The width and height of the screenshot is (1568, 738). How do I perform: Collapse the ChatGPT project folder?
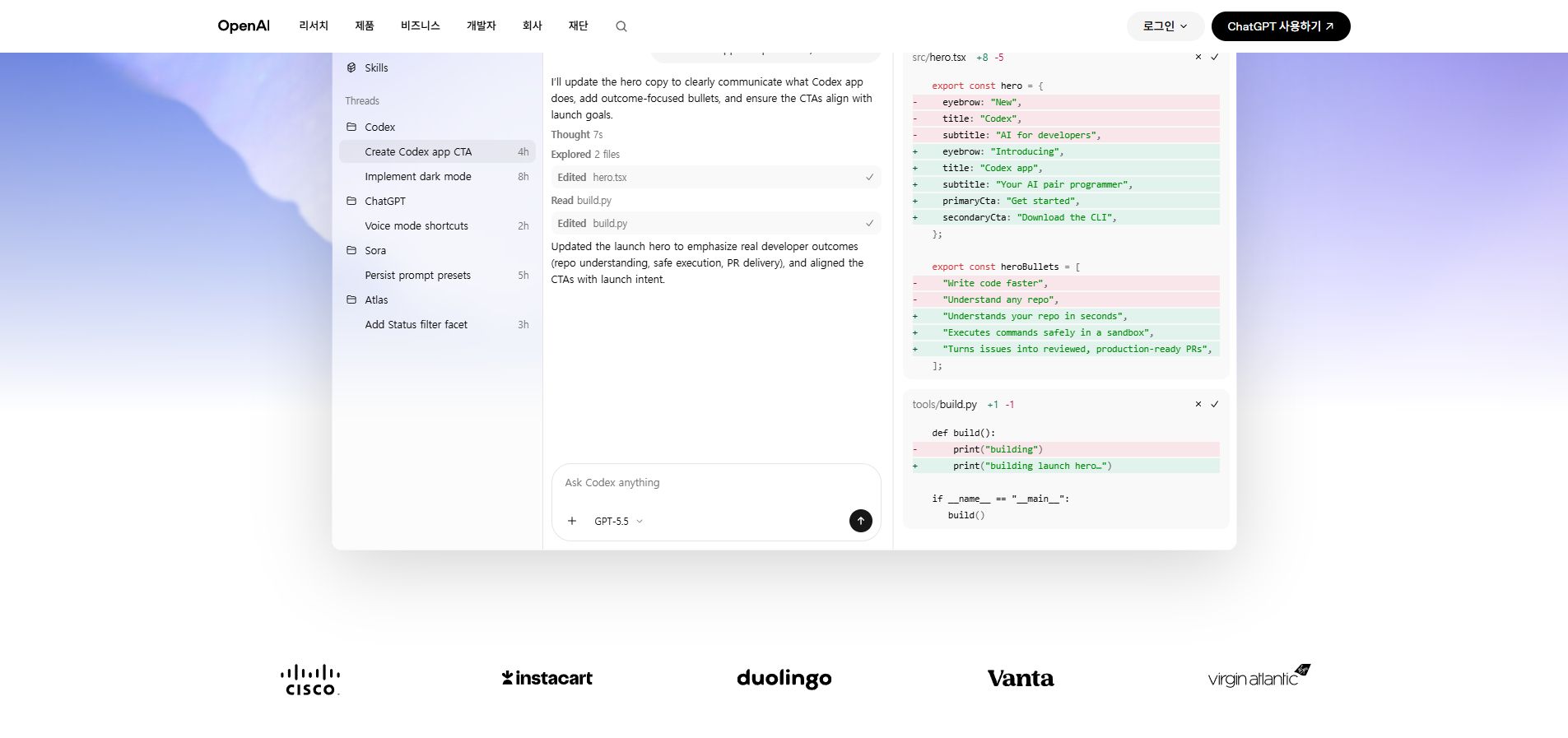point(437,201)
